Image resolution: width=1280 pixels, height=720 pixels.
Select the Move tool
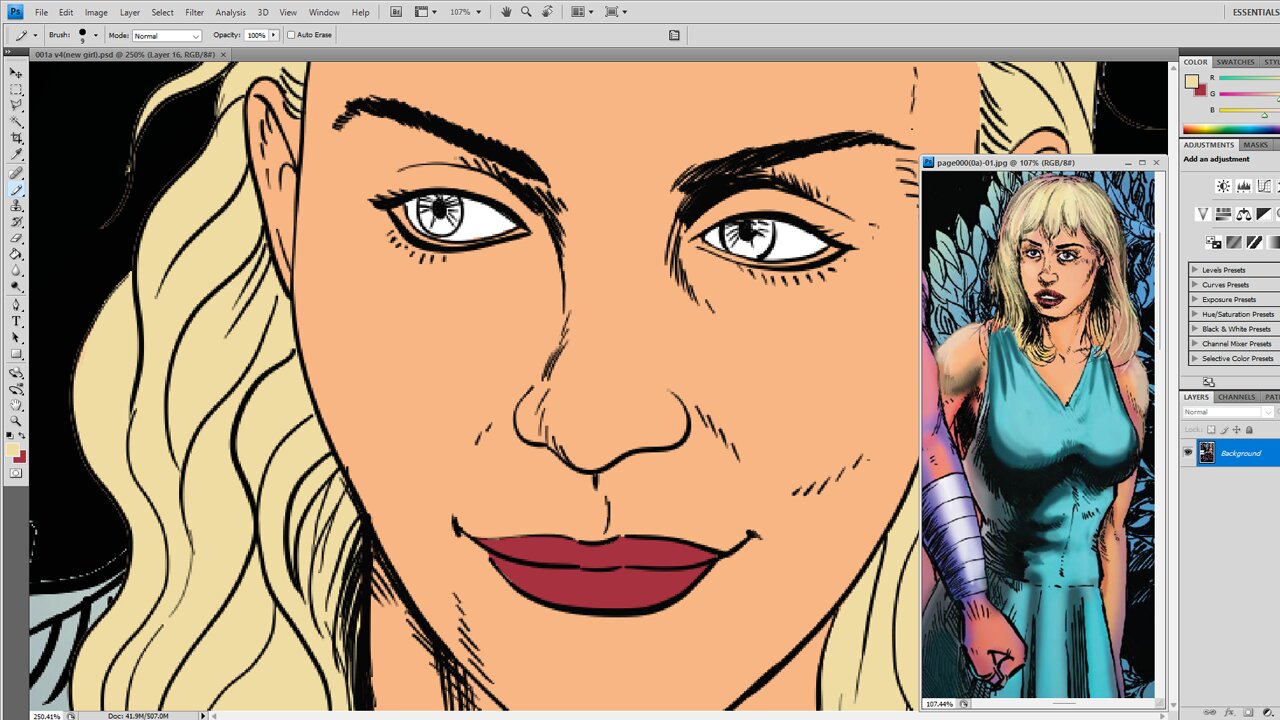[x=16, y=73]
